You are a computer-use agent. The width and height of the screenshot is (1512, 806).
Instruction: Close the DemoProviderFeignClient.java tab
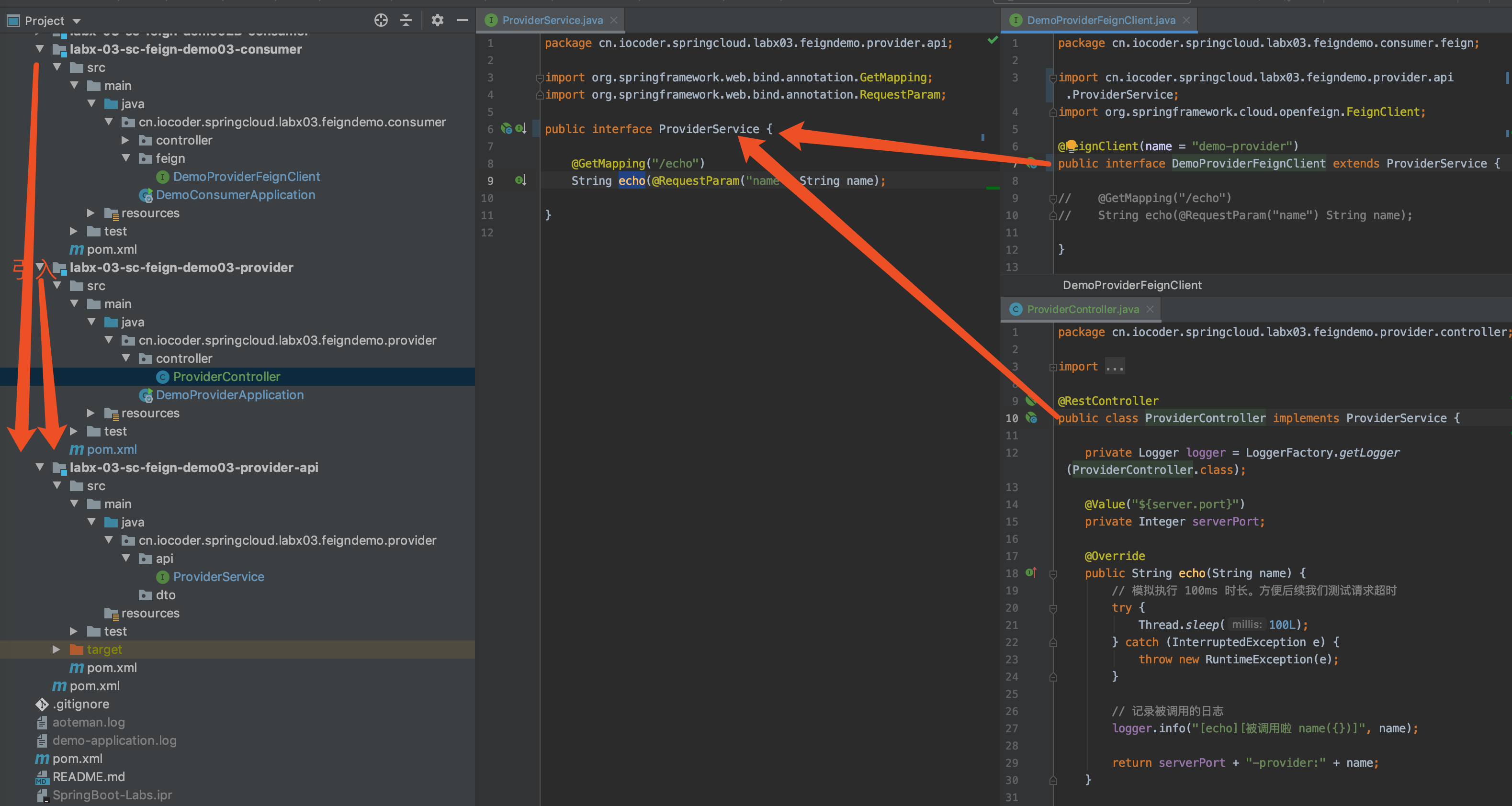[1186, 21]
